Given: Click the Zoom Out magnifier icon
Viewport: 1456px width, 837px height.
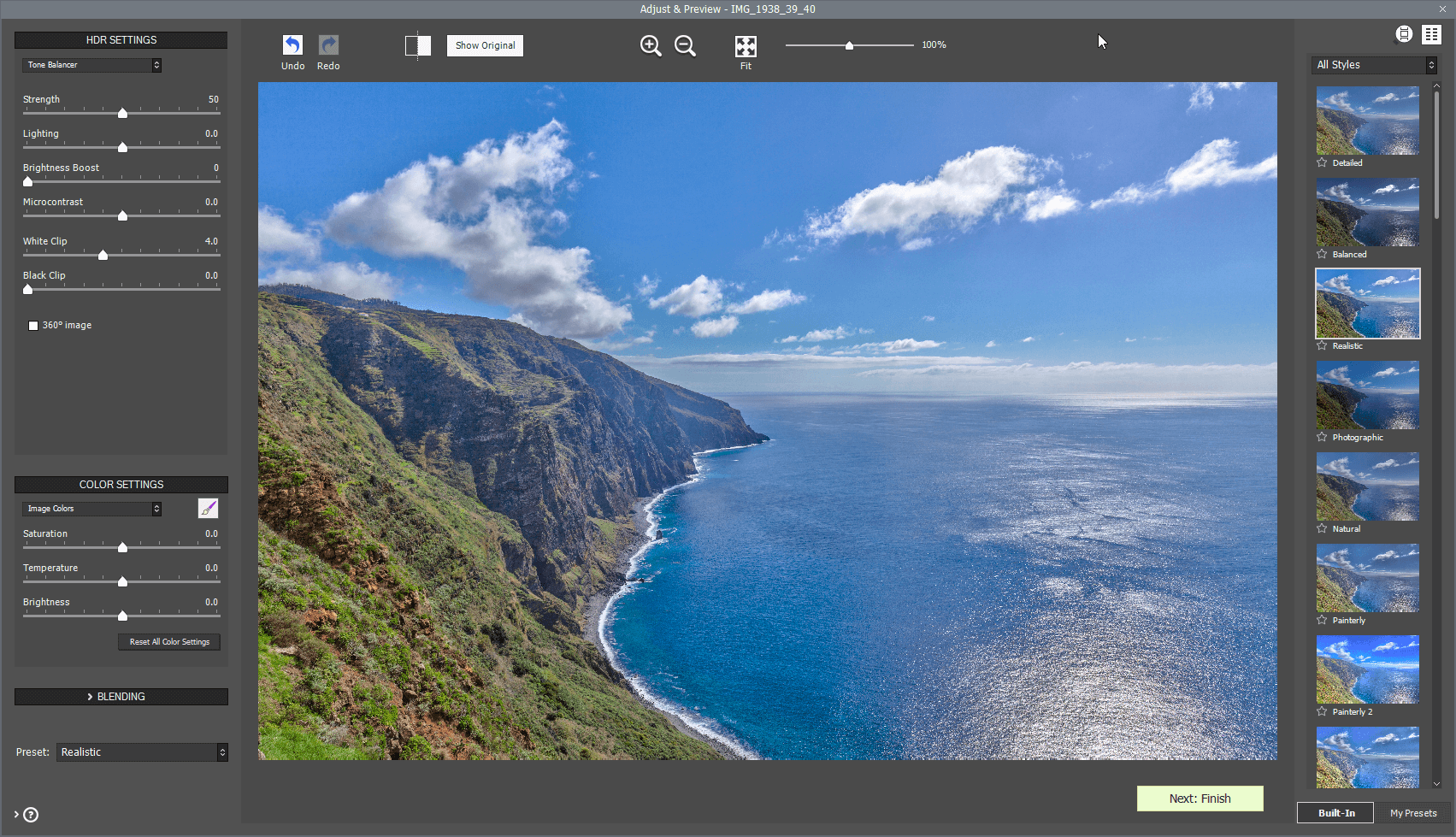Looking at the screenshot, I should point(685,45).
